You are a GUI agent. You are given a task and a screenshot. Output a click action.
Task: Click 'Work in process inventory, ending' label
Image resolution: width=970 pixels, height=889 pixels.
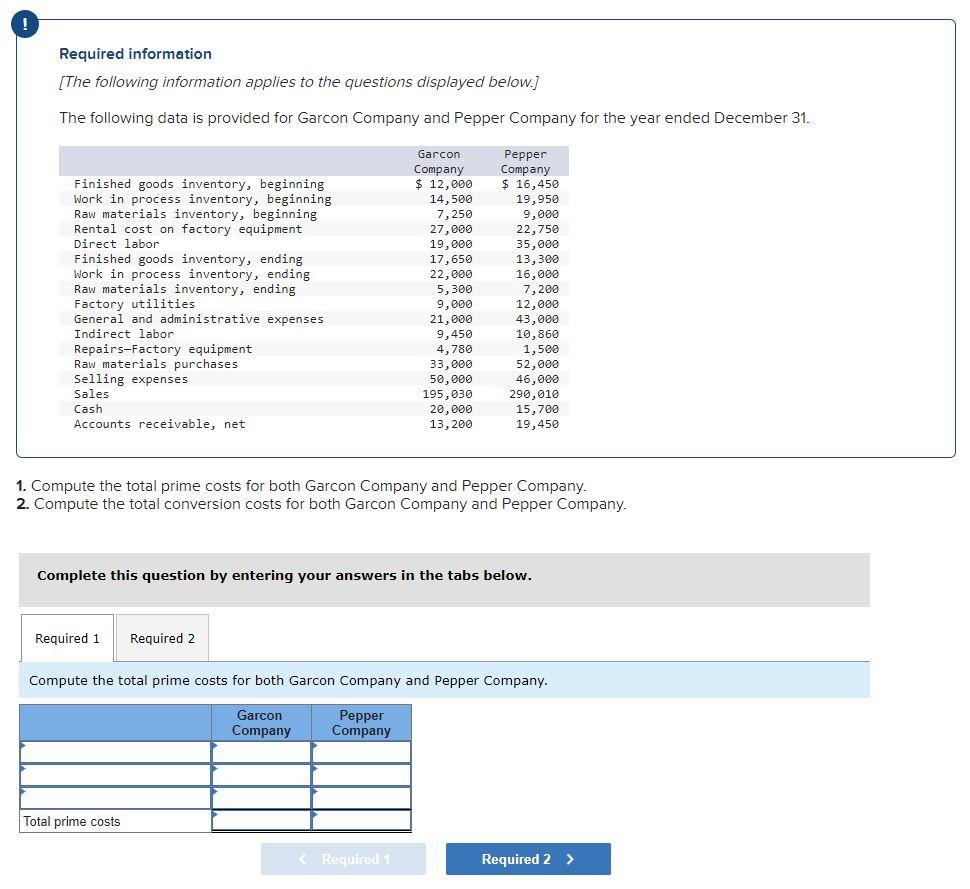[192, 274]
